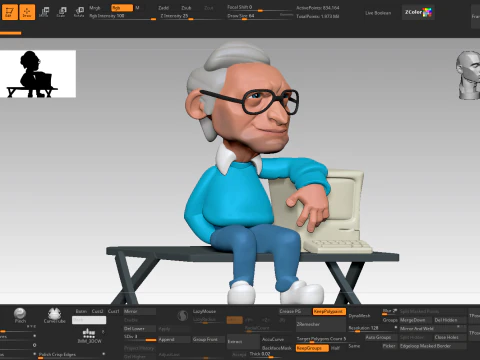Viewport: 480px width, 360px height.
Task: Click the Del Lower button
Action: 140,329
